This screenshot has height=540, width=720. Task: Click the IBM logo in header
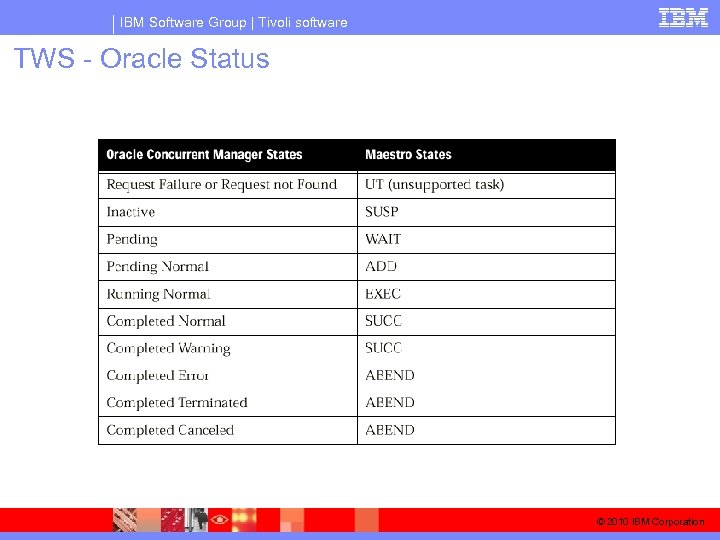[x=683, y=18]
